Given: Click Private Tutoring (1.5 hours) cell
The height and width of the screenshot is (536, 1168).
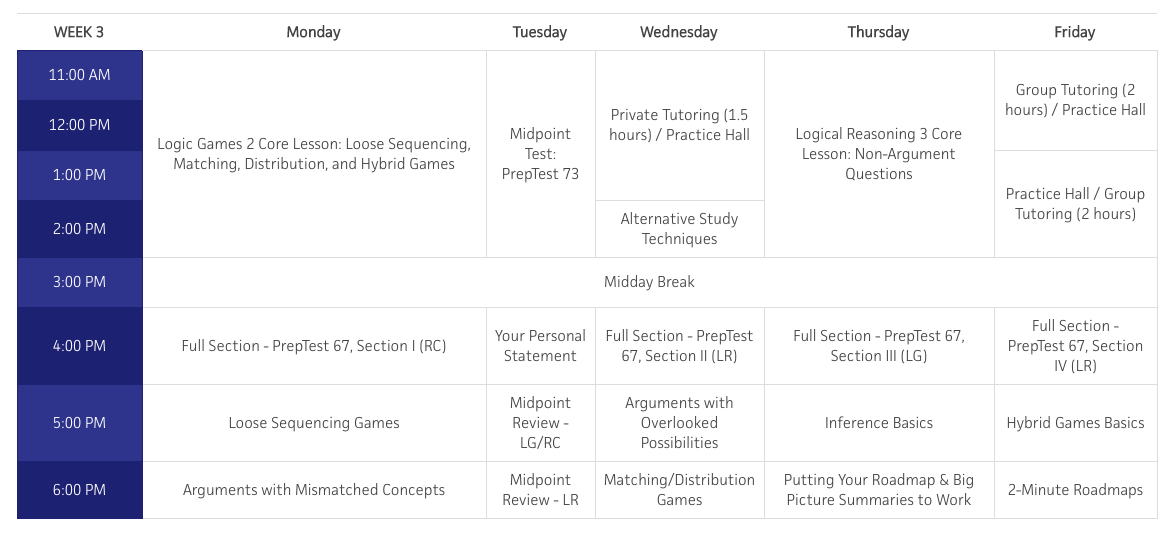Looking at the screenshot, I should coord(679,125).
